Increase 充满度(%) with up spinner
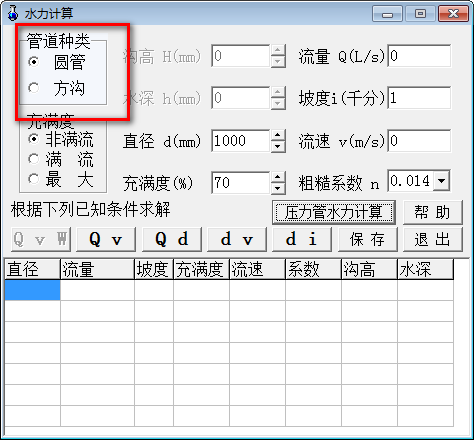The height and width of the screenshot is (440, 474). [278, 177]
